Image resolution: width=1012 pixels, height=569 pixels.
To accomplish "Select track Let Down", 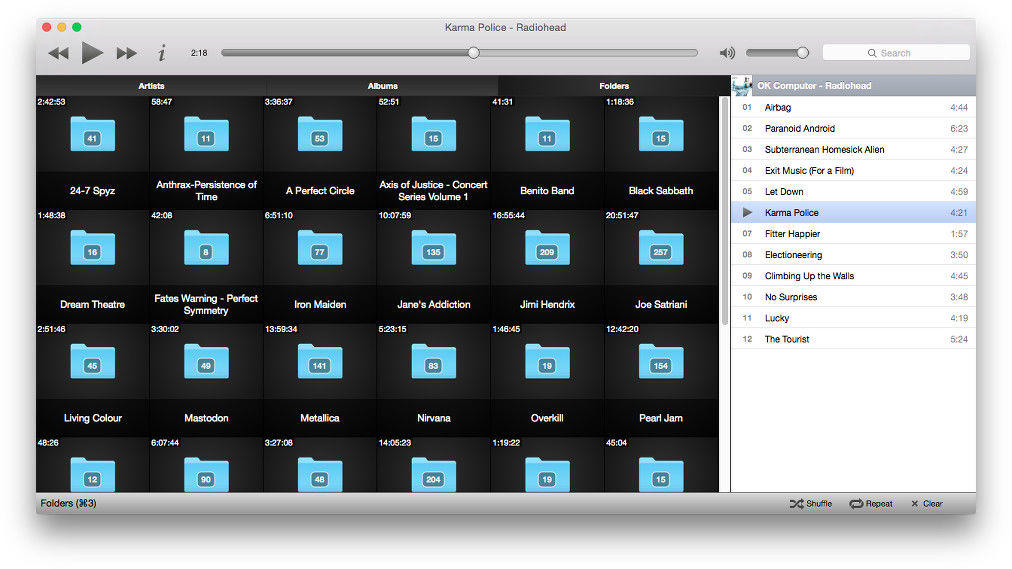I will click(853, 192).
